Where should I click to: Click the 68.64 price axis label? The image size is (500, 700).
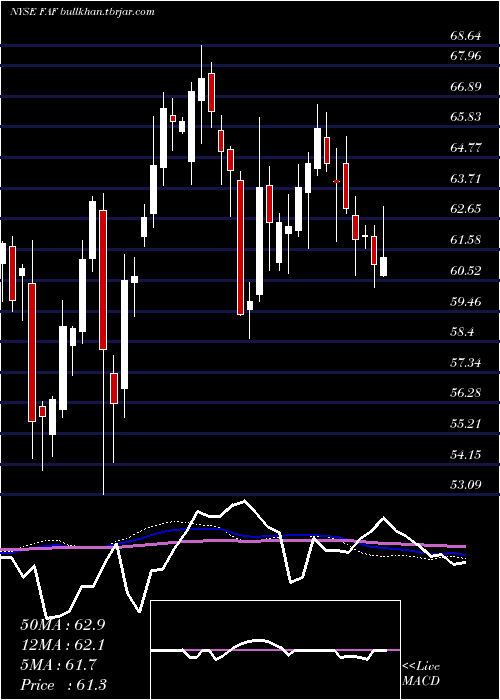[466, 36]
